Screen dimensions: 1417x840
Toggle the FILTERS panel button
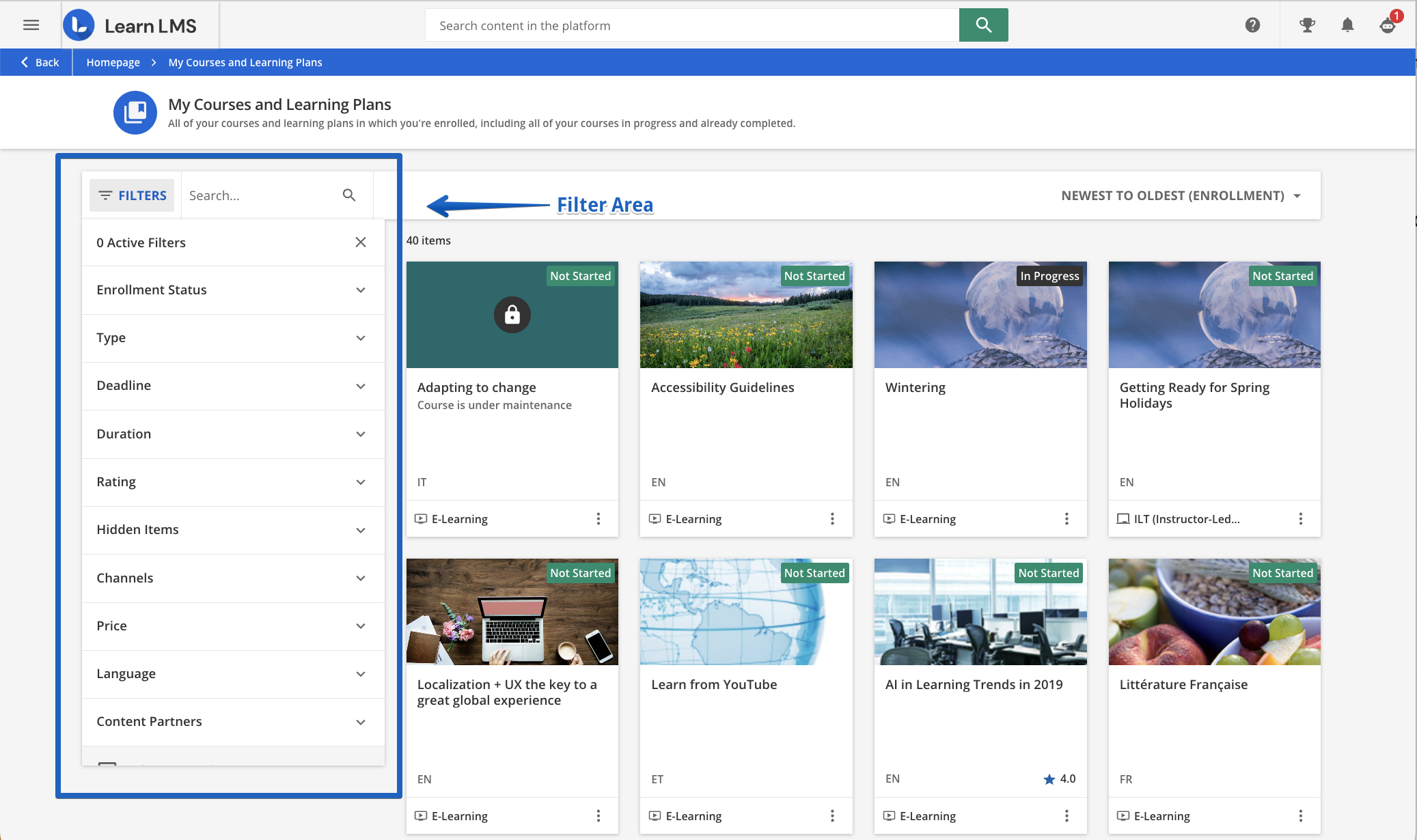tap(133, 195)
